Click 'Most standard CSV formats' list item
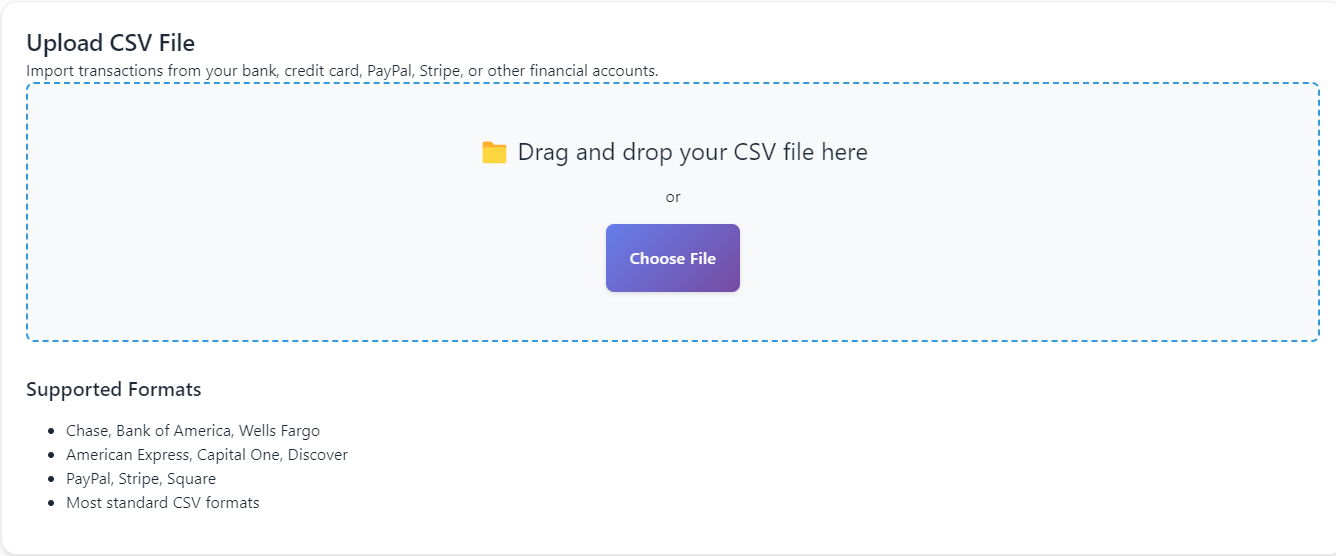This screenshot has width=1336, height=556. point(163,503)
